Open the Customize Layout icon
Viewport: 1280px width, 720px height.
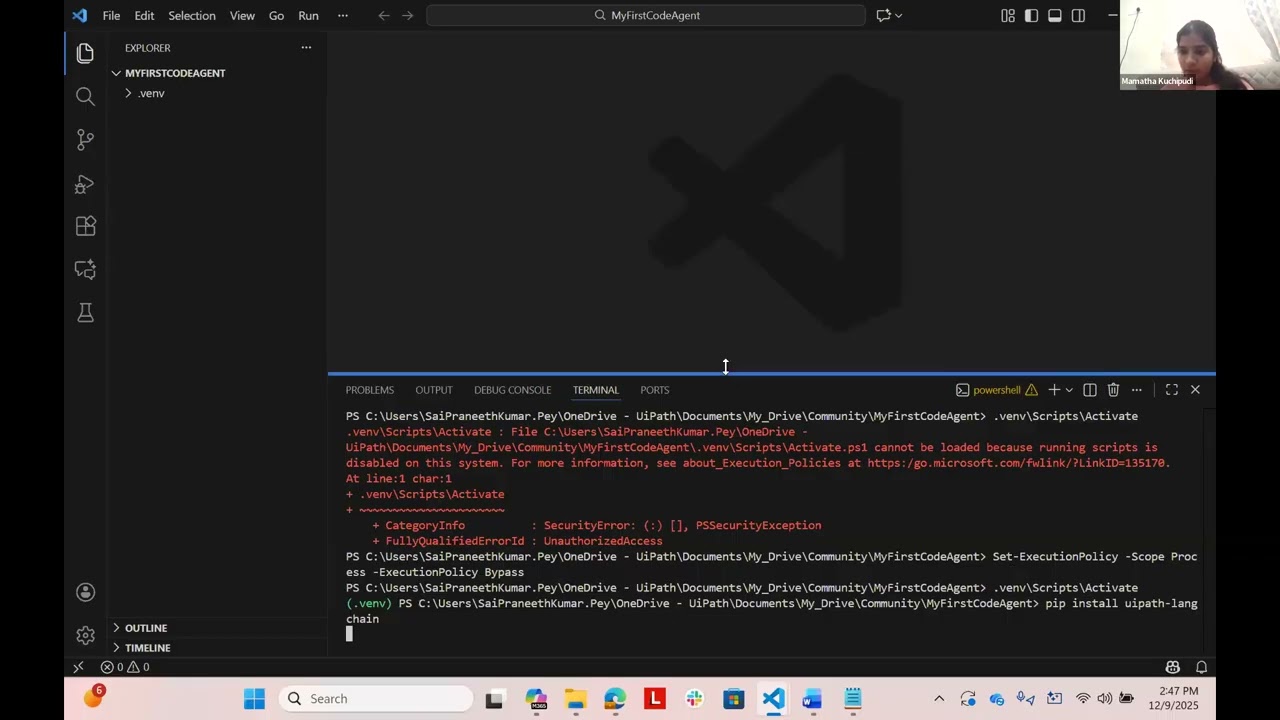(1008, 15)
